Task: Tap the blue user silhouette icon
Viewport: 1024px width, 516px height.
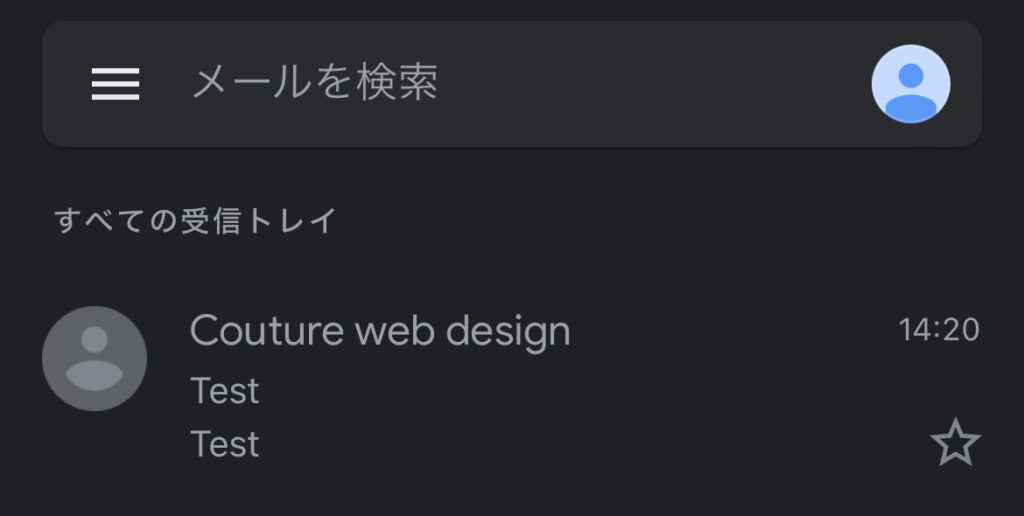Action: [x=910, y=84]
